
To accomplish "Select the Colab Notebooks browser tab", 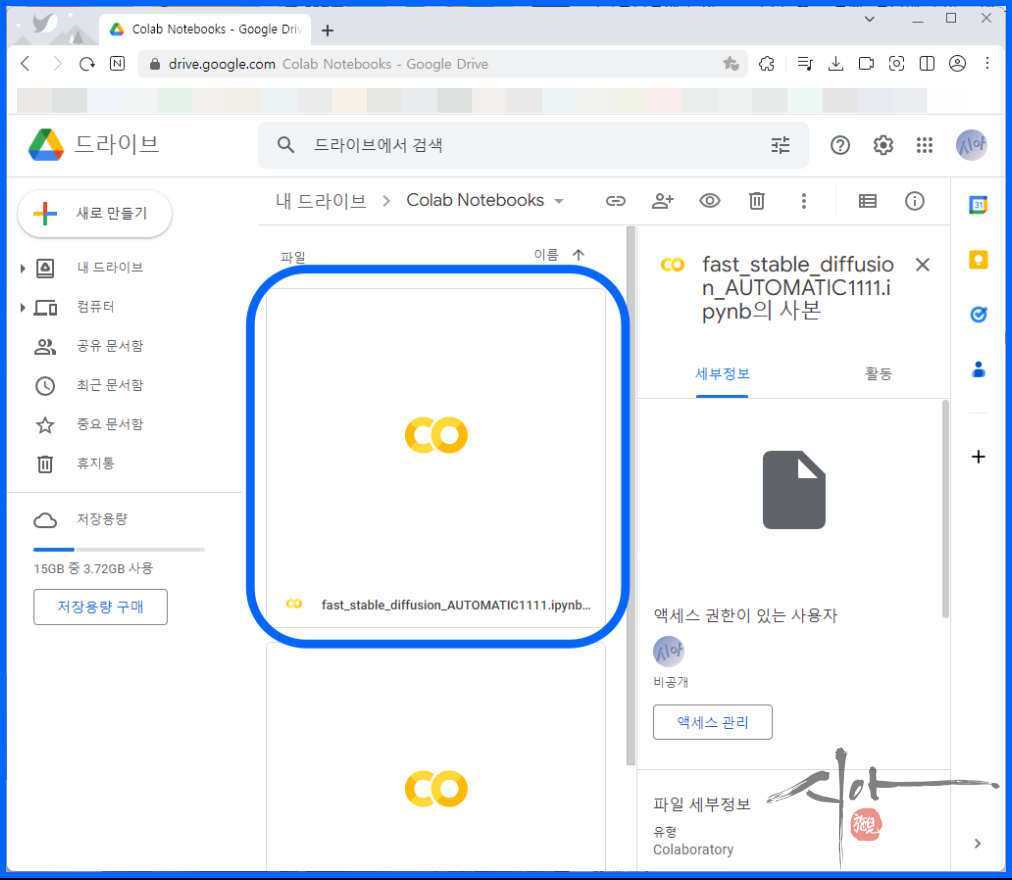I will [x=205, y=30].
